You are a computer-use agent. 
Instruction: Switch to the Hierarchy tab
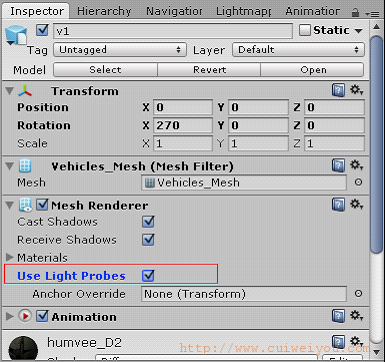pyautogui.click(x=104, y=11)
